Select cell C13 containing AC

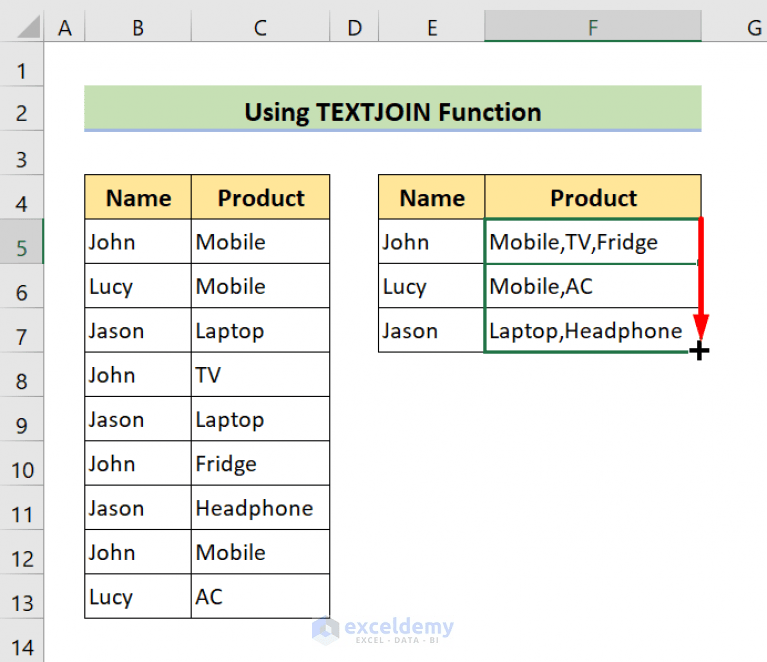(260, 596)
